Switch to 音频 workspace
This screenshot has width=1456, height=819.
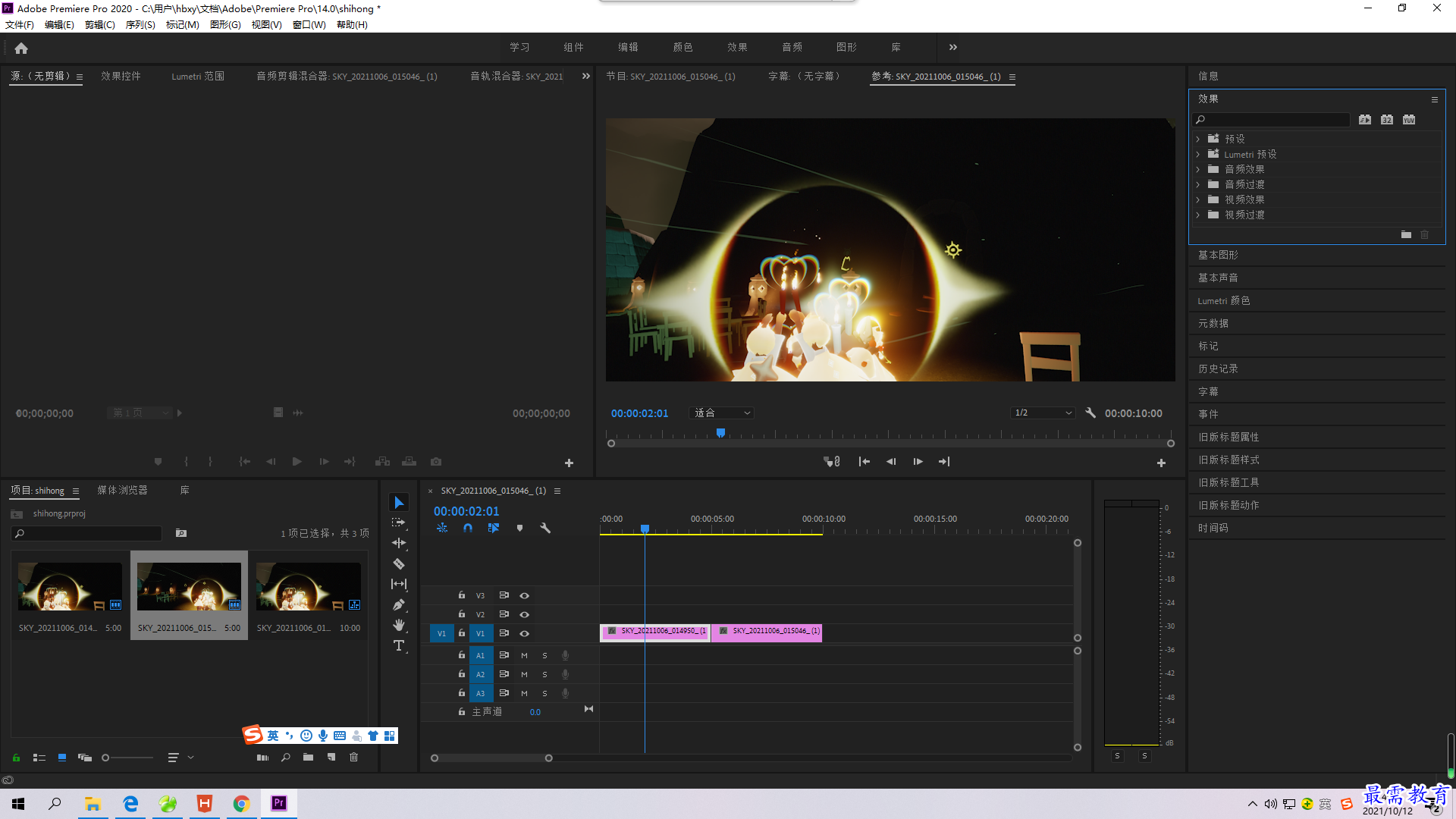click(792, 48)
